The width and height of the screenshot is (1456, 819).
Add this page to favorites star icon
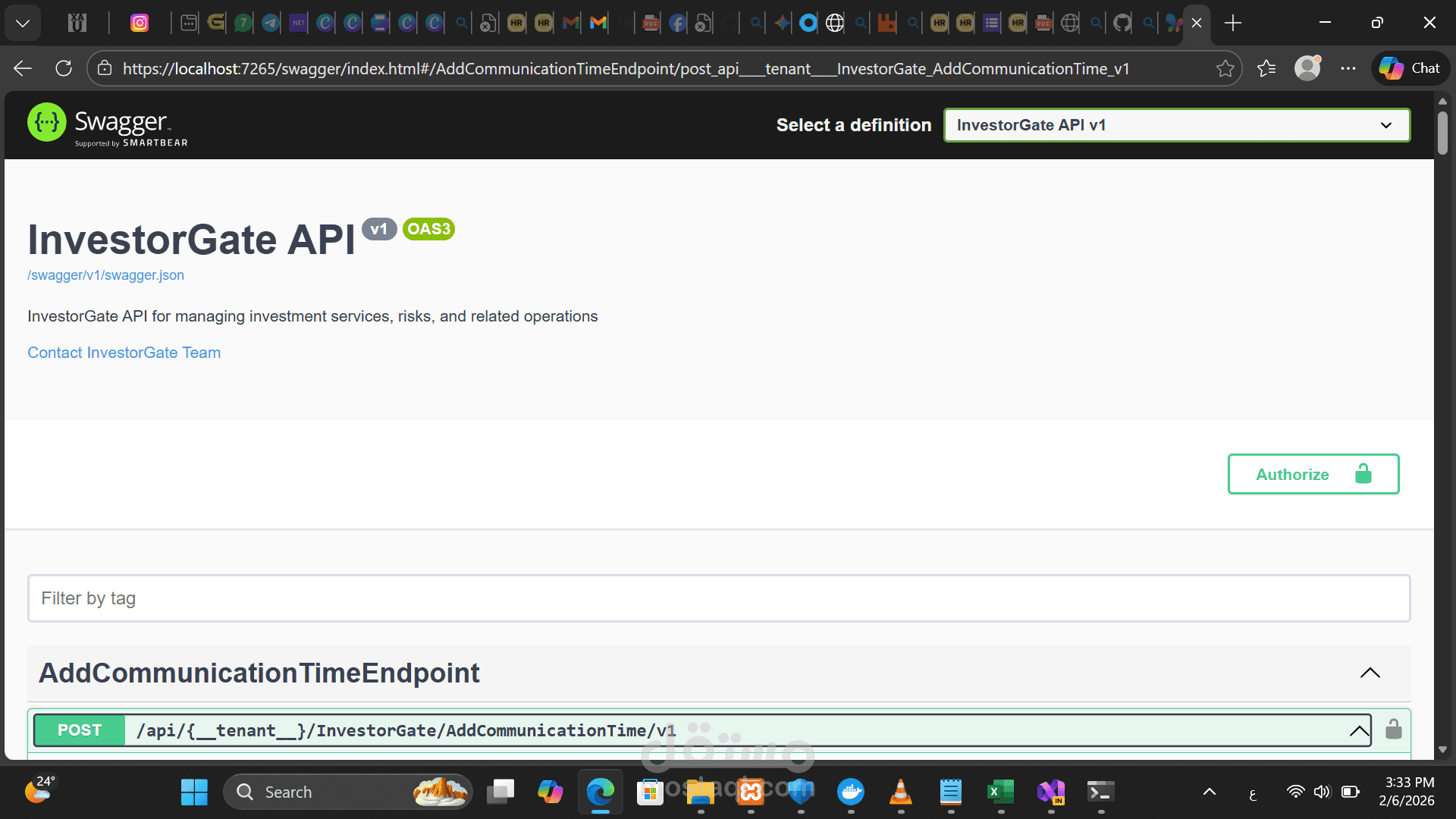(1225, 68)
